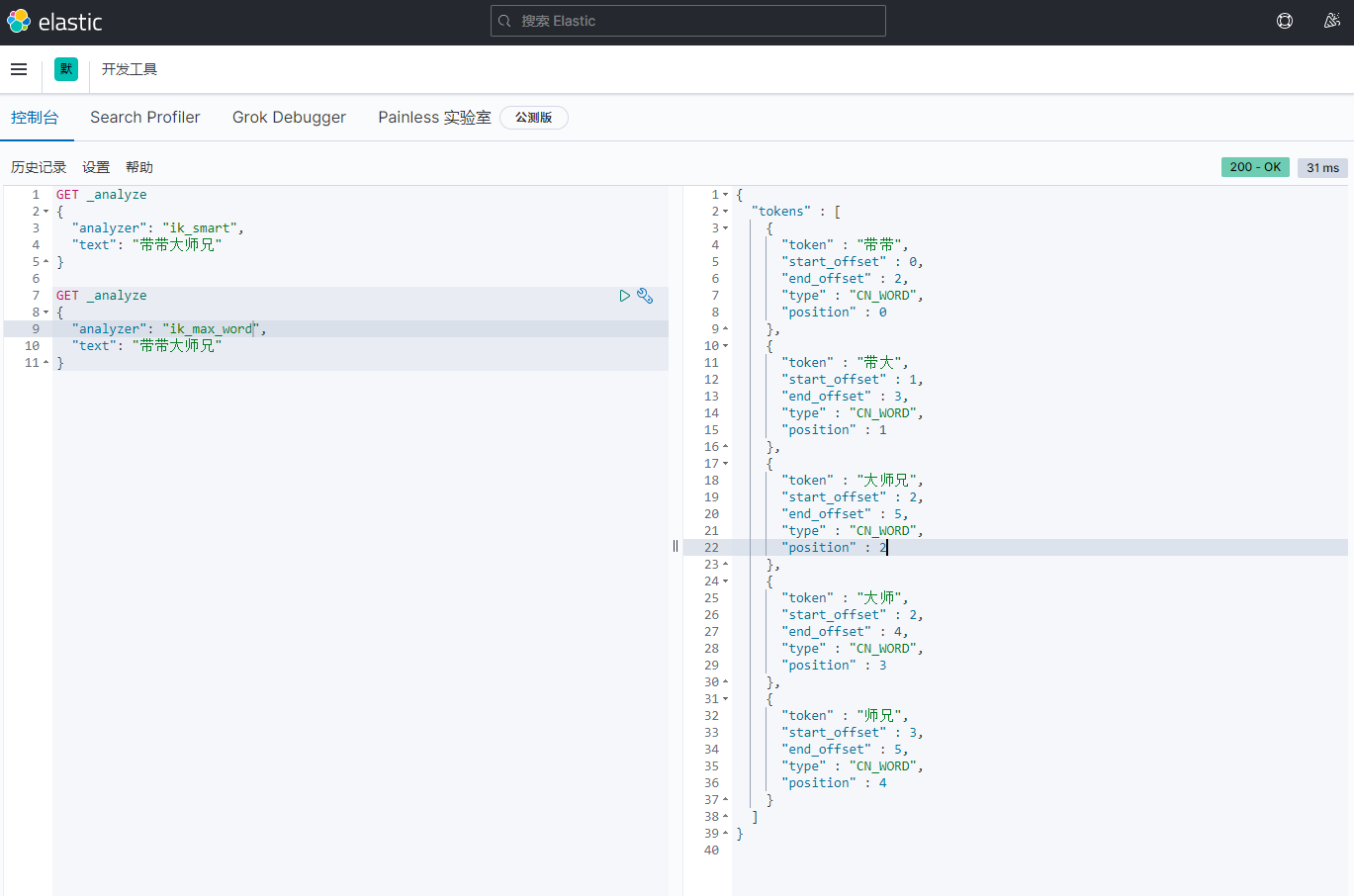Collapse the root object at response line 1
The width and height of the screenshot is (1354, 896).
(x=725, y=195)
